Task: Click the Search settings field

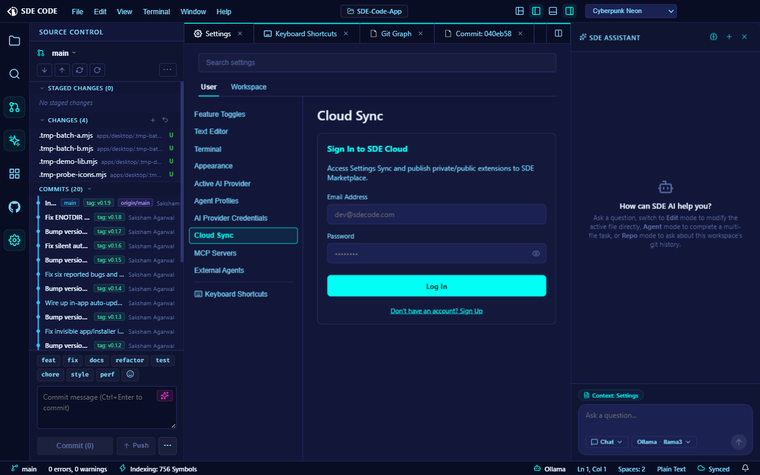Action: (x=377, y=63)
